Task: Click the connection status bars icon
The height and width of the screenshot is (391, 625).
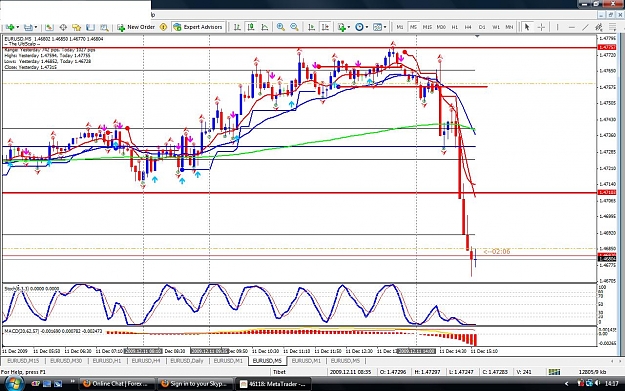Action: click(x=554, y=372)
